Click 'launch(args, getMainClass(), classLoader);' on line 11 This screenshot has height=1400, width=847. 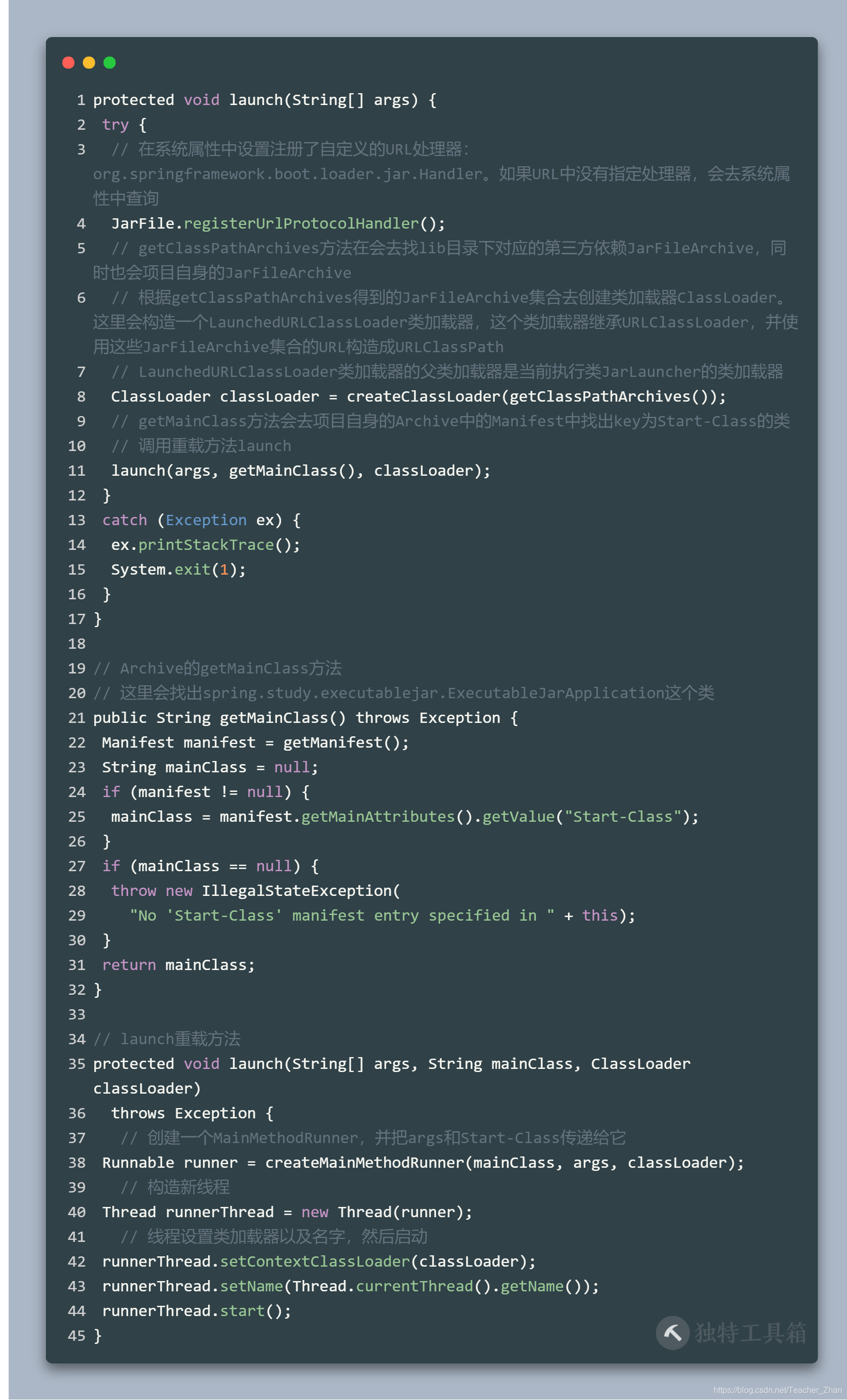(301, 471)
